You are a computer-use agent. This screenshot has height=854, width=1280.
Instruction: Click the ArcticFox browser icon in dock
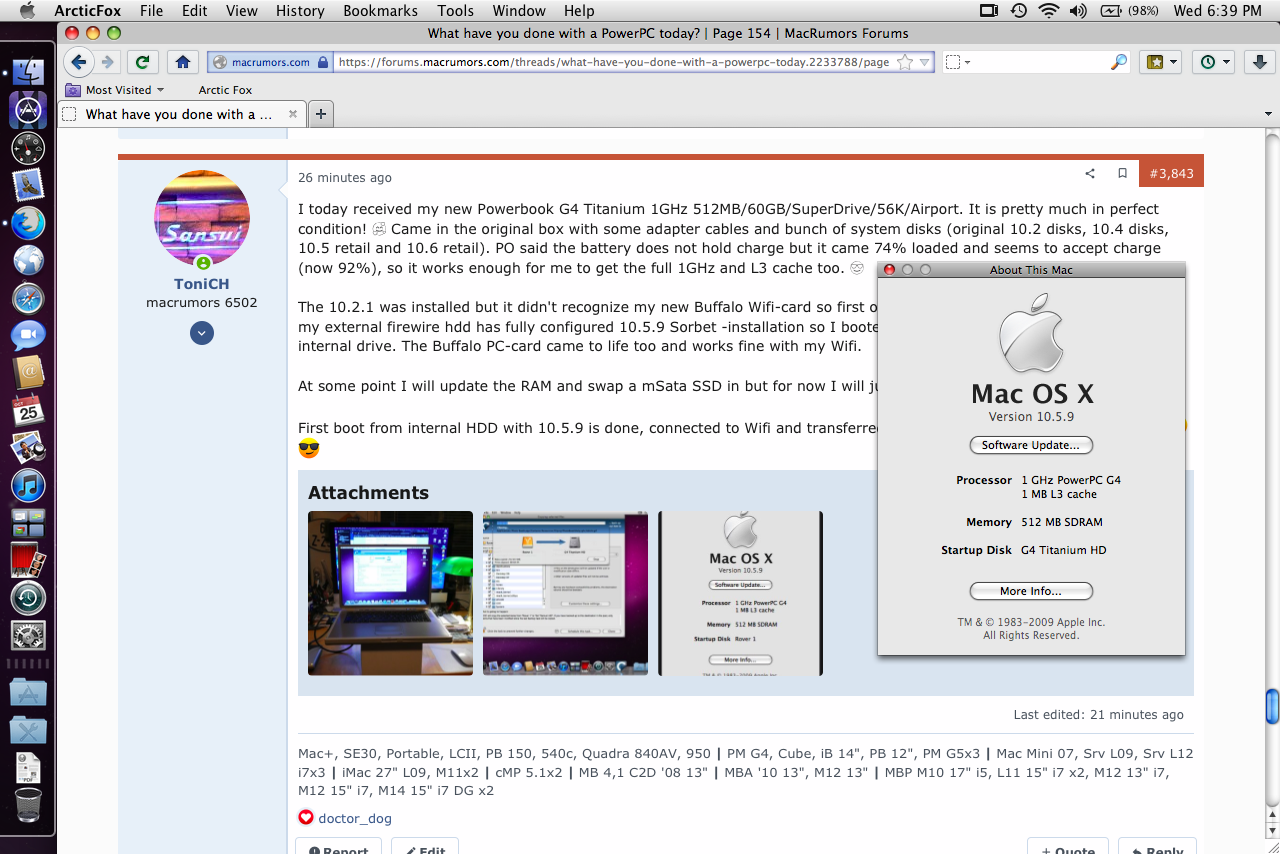pyautogui.click(x=28, y=222)
